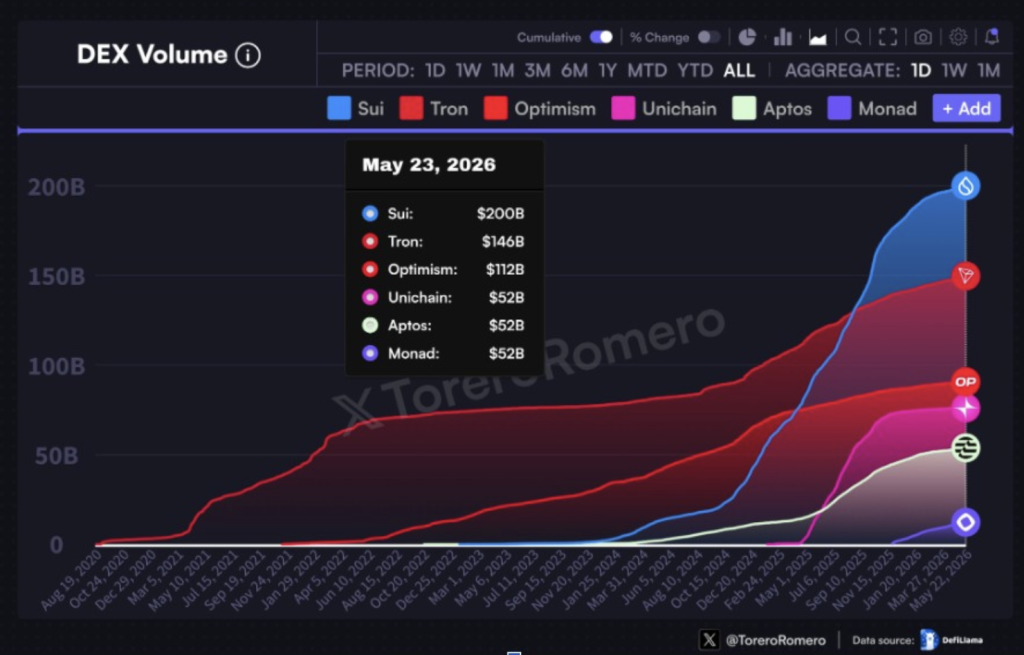Click Unichain pink color swatch
This screenshot has width=1024, height=655.
623,108
